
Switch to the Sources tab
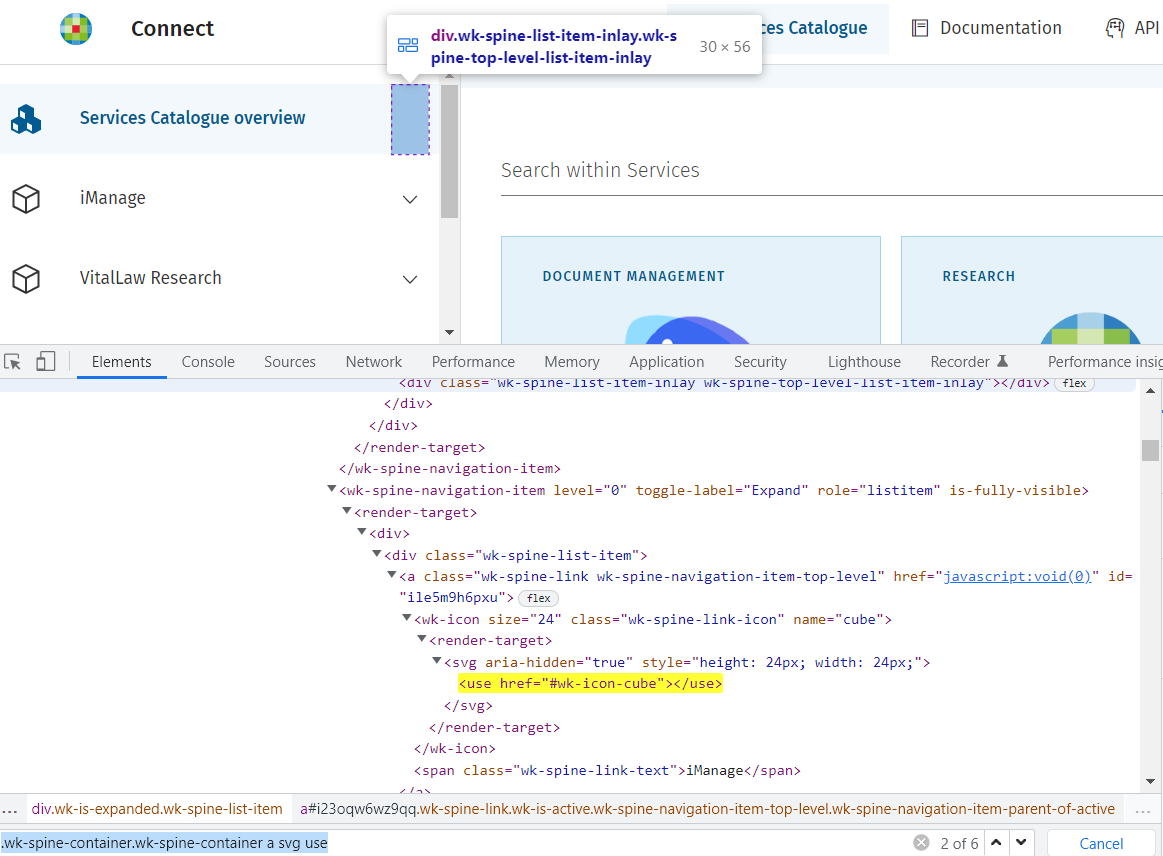tap(290, 362)
